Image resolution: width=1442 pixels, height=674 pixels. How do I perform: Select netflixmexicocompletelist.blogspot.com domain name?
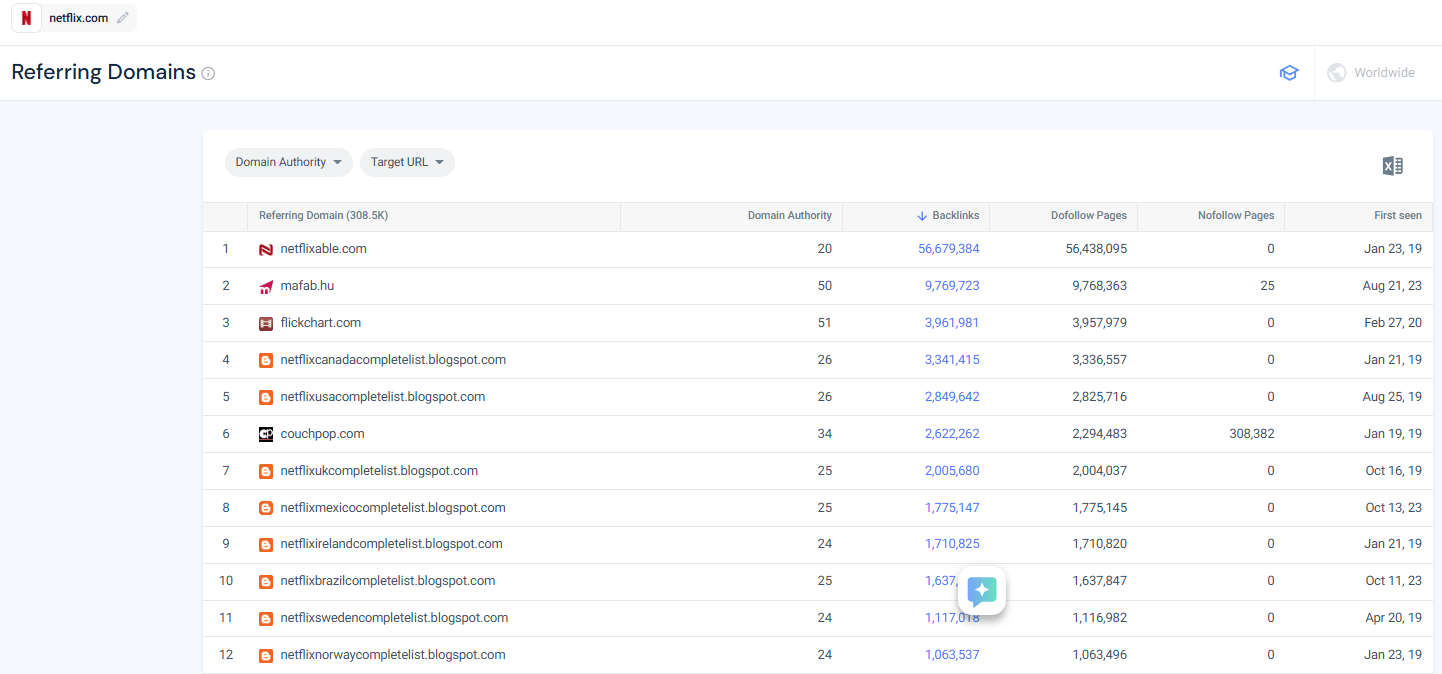393,508
